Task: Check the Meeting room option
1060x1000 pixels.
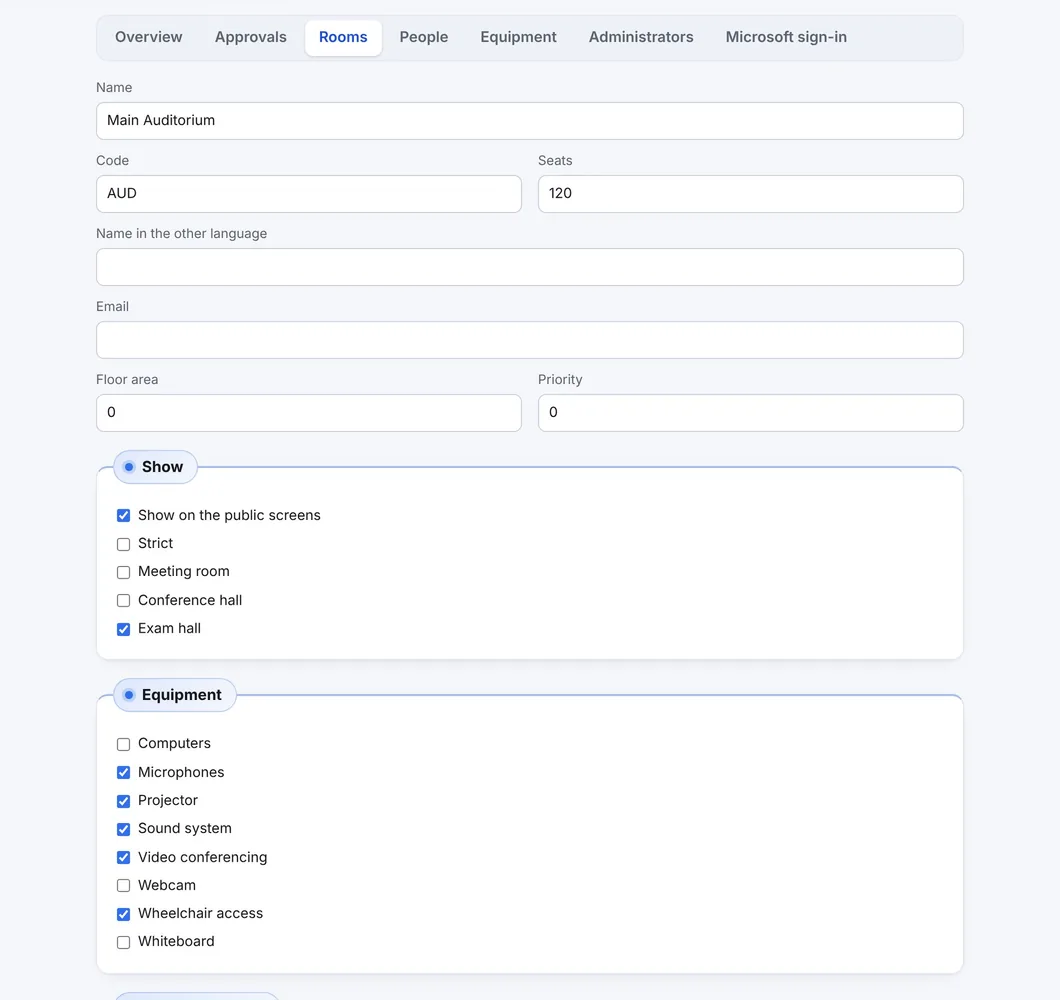Action: 123,573
